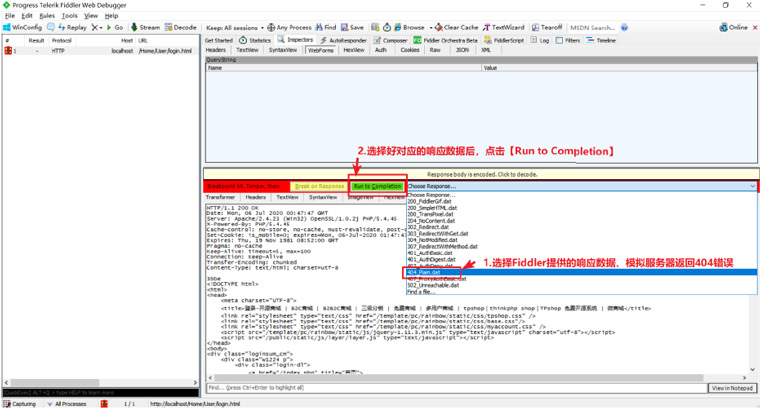This screenshot has width=760, height=408.
Task: Choose 404_Plain.dat from response list
Action: coord(582,272)
